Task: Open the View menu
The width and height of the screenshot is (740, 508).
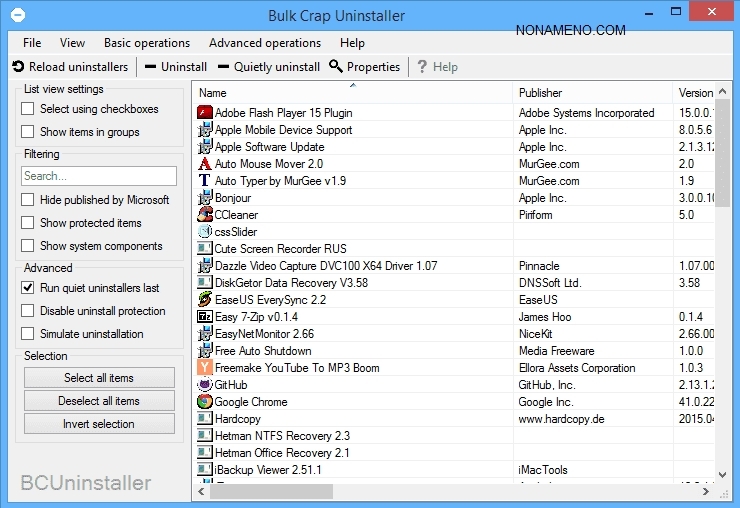Action: tap(72, 43)
